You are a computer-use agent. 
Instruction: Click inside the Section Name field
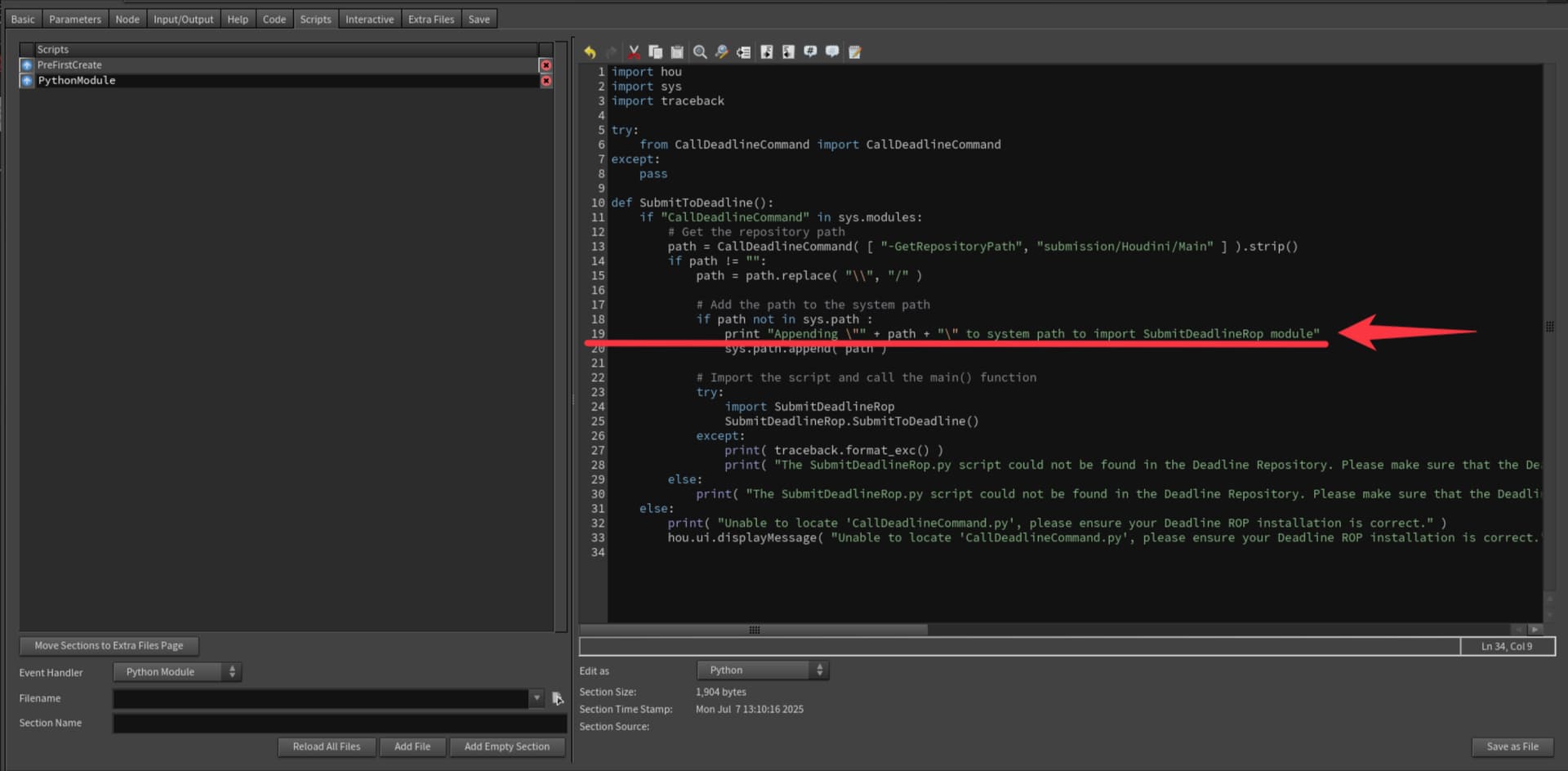pyautogui.click(x=339, y=724)
